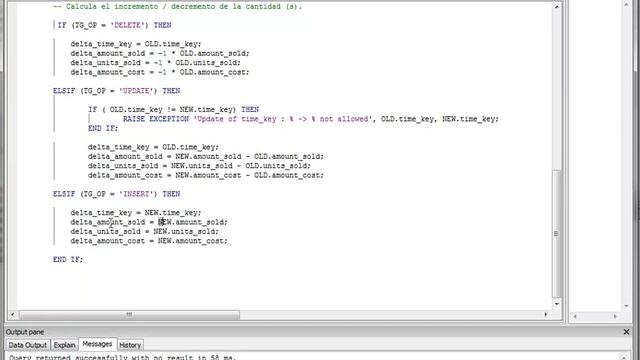Click the line "ELSIF (TG_OP = 'INSERT') THEN"
Viewport: 640px width, 360px height.
116,194
